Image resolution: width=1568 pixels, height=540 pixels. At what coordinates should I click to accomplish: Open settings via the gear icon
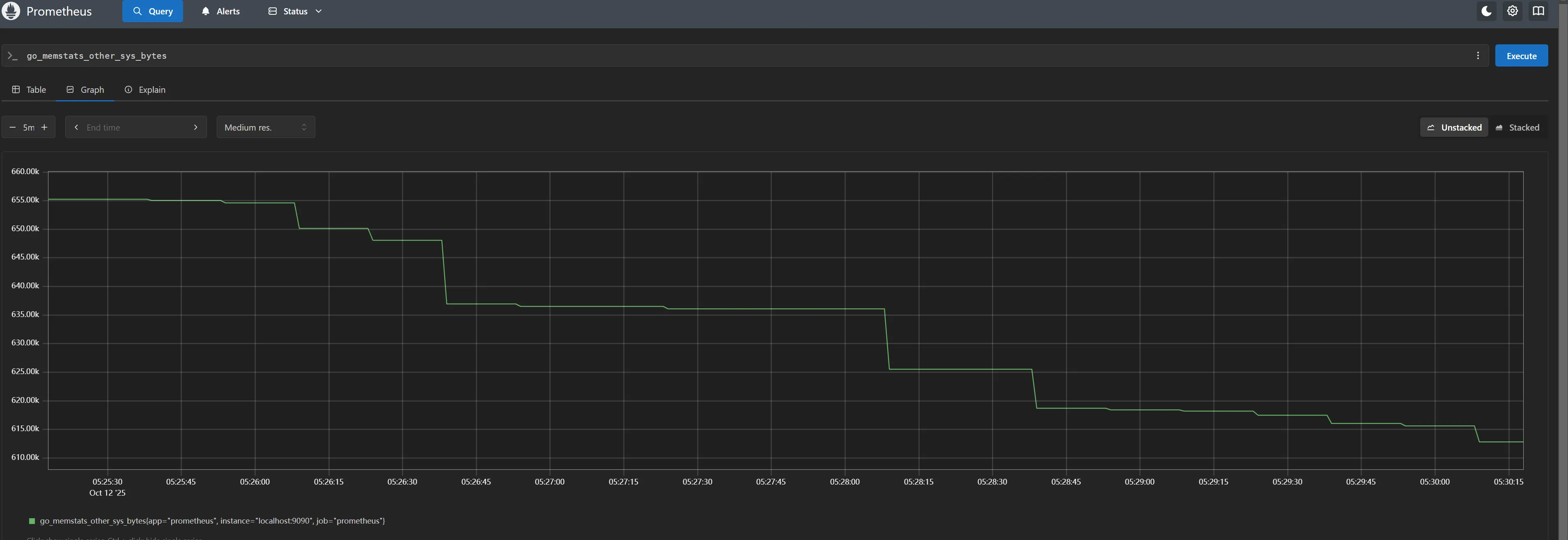click(1512, 11)
